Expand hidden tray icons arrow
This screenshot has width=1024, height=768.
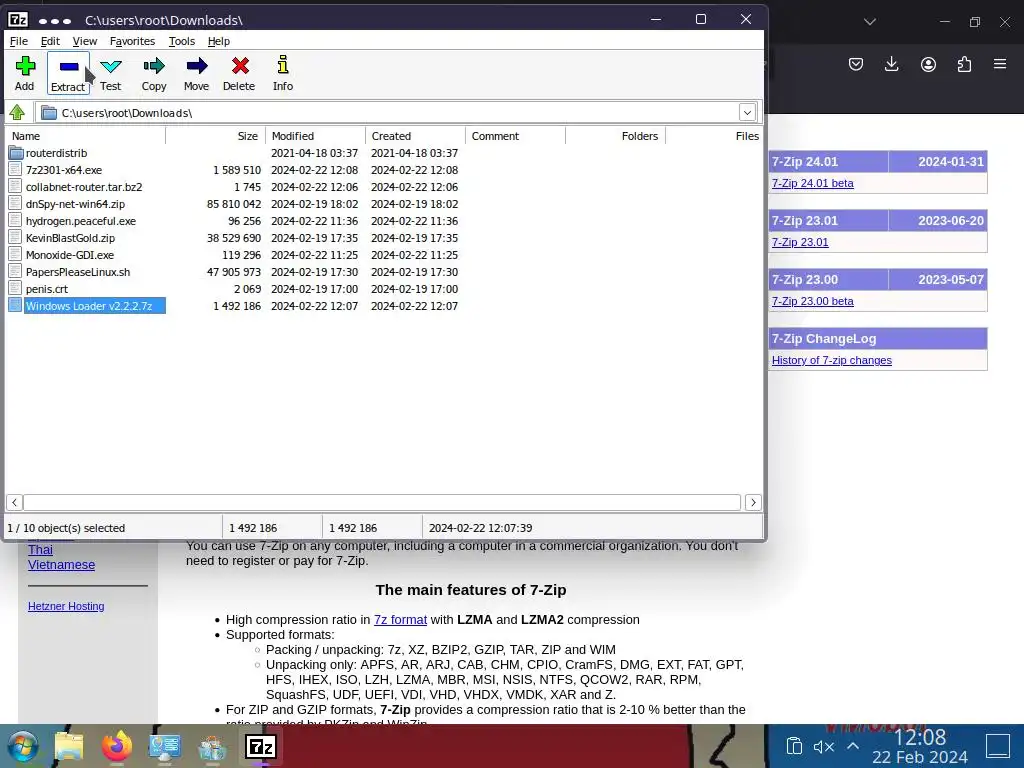pos(853,746)
